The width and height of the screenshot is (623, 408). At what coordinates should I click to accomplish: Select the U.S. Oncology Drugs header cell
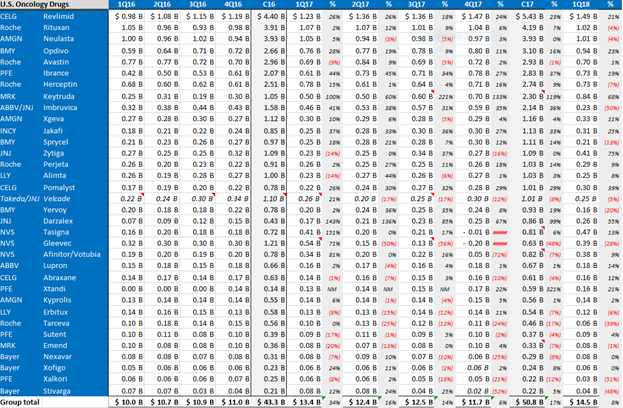click(40, 5)
